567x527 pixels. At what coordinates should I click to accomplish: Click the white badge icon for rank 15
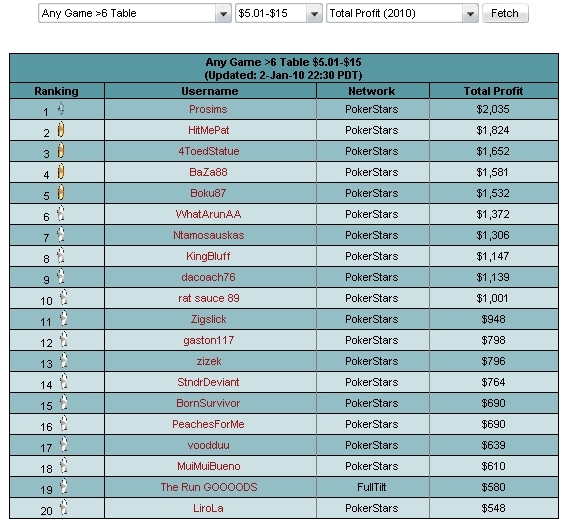coord(64,402)
